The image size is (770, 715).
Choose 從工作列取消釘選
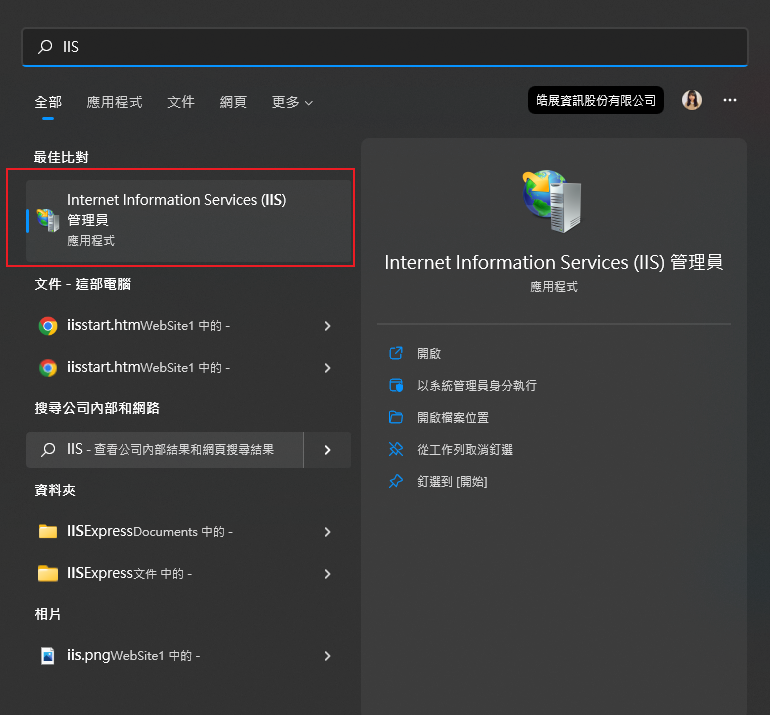tap(465, 449)
